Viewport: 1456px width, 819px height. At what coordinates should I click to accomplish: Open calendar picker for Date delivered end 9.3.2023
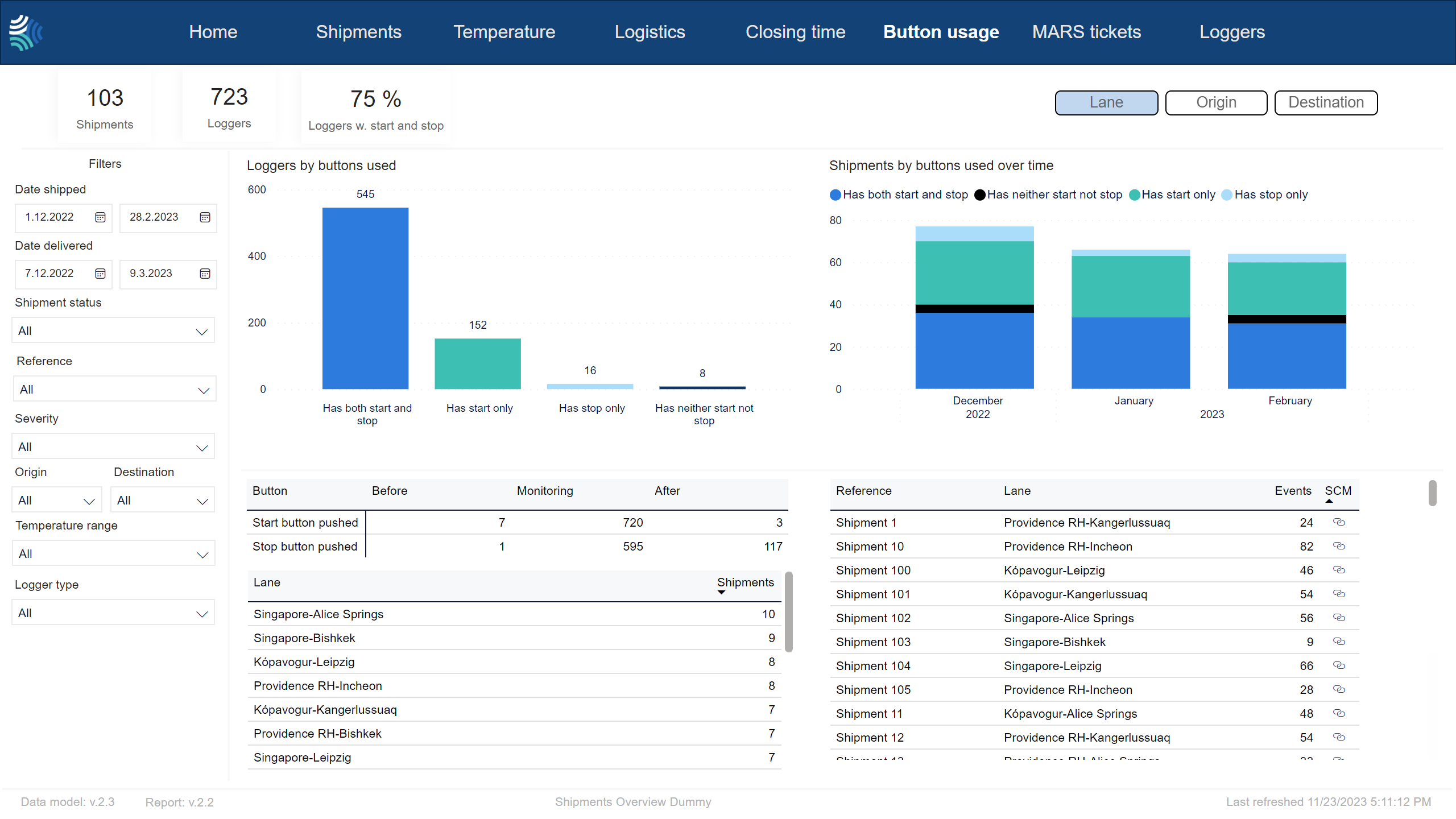tap(205, 274)
